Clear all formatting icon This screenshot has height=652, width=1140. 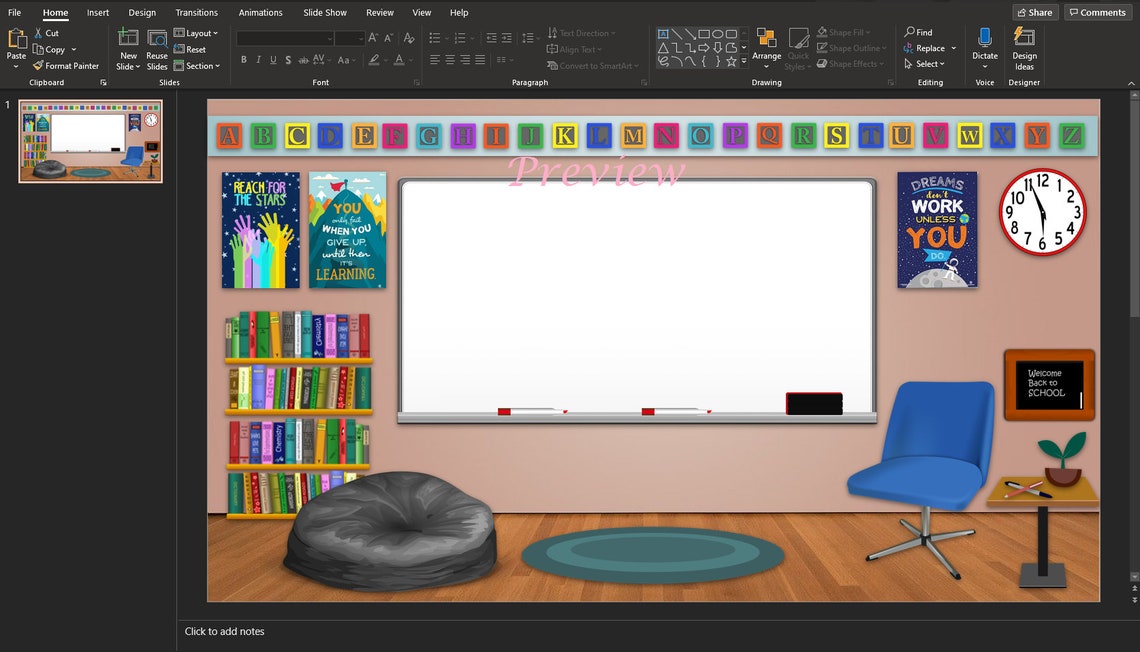click(x=409, y=38)
